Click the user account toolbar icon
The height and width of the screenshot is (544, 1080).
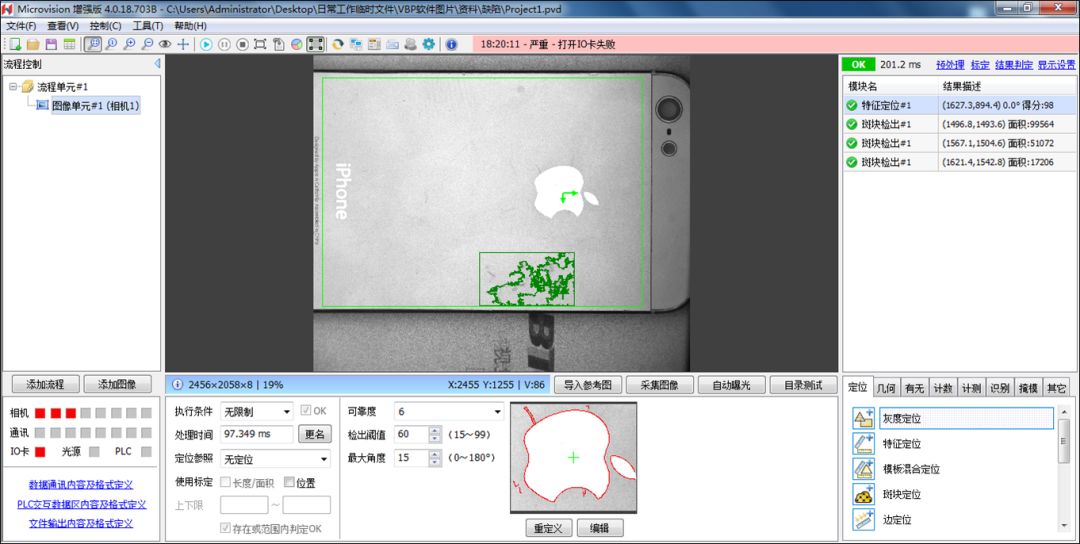click(x=411, y=44)
